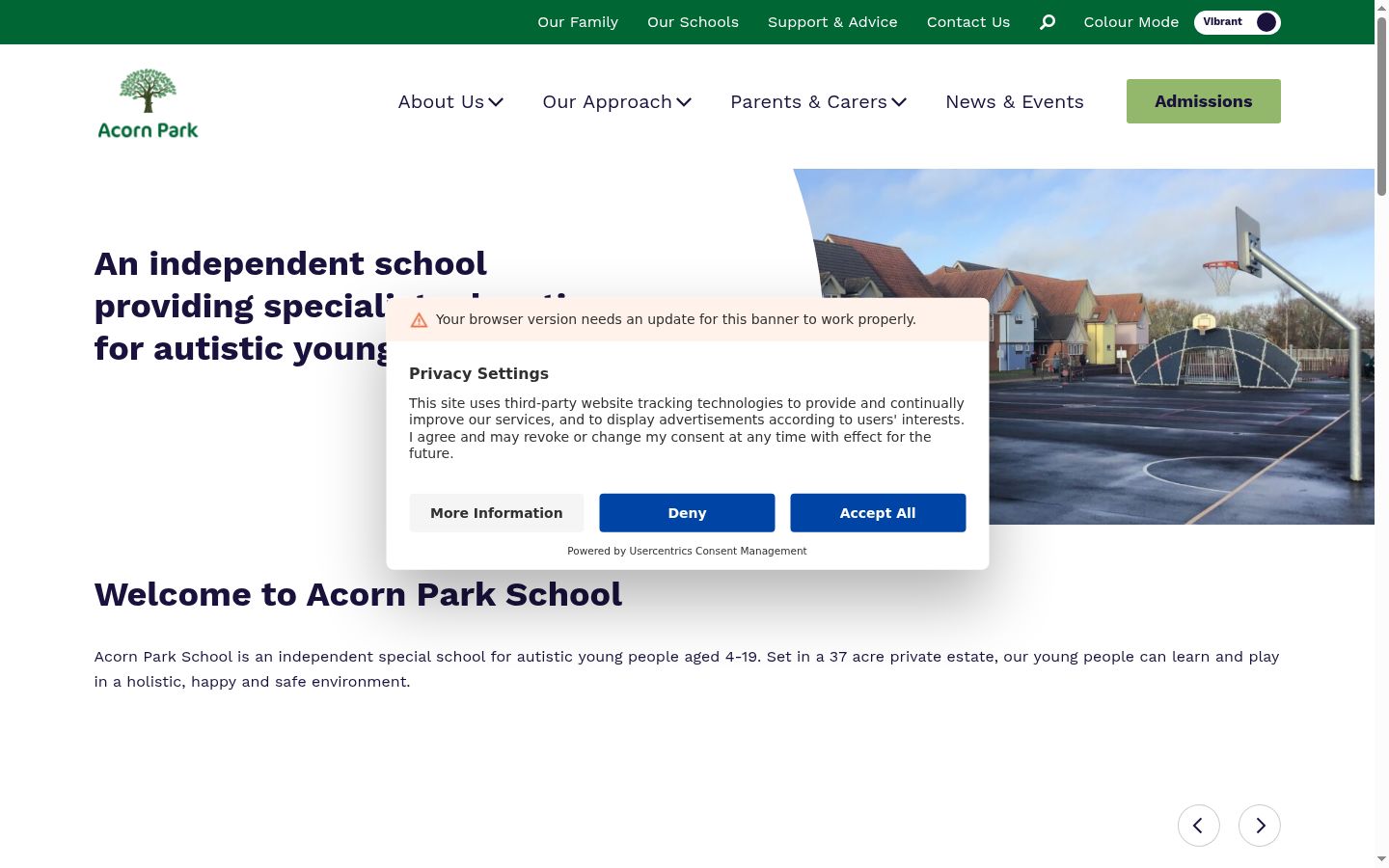Click the scrollbar up arrow
This screenshot has width=1389, height=868.
(1381, 8)
